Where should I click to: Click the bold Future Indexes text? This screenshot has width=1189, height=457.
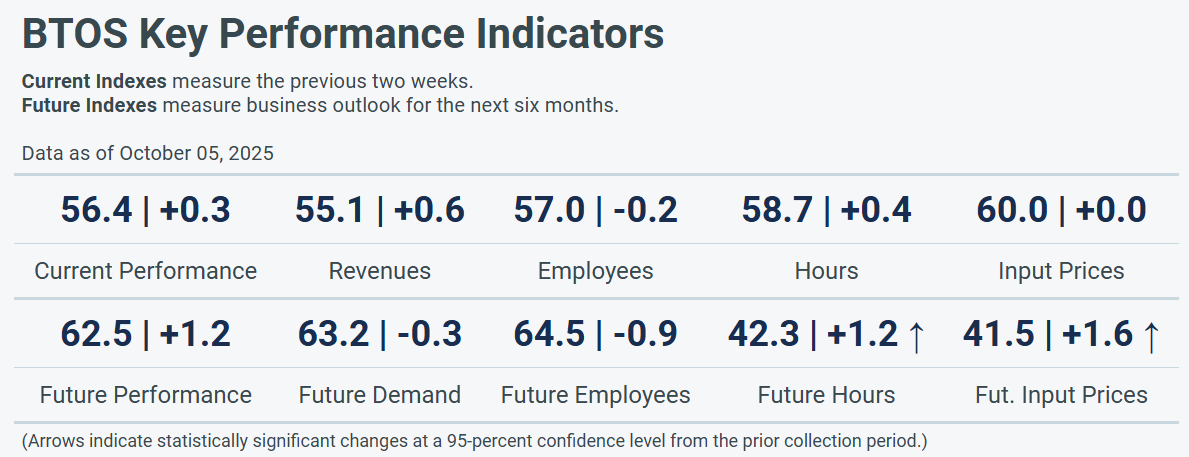click(x=89, y=105)
